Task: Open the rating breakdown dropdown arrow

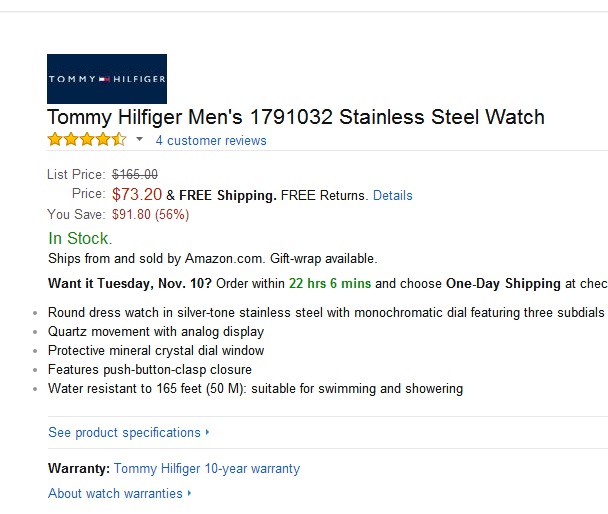Action: pos(140,140)
